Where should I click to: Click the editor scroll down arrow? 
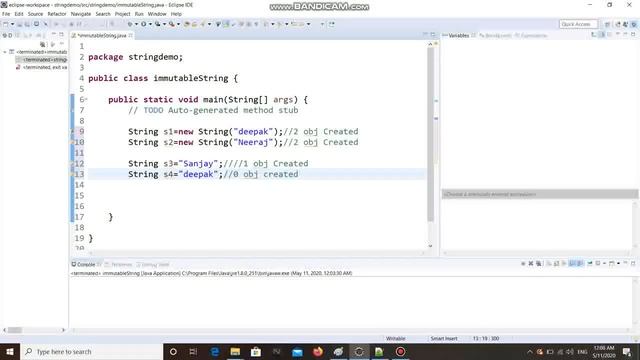pyautogui.click(x=431, y=246)
